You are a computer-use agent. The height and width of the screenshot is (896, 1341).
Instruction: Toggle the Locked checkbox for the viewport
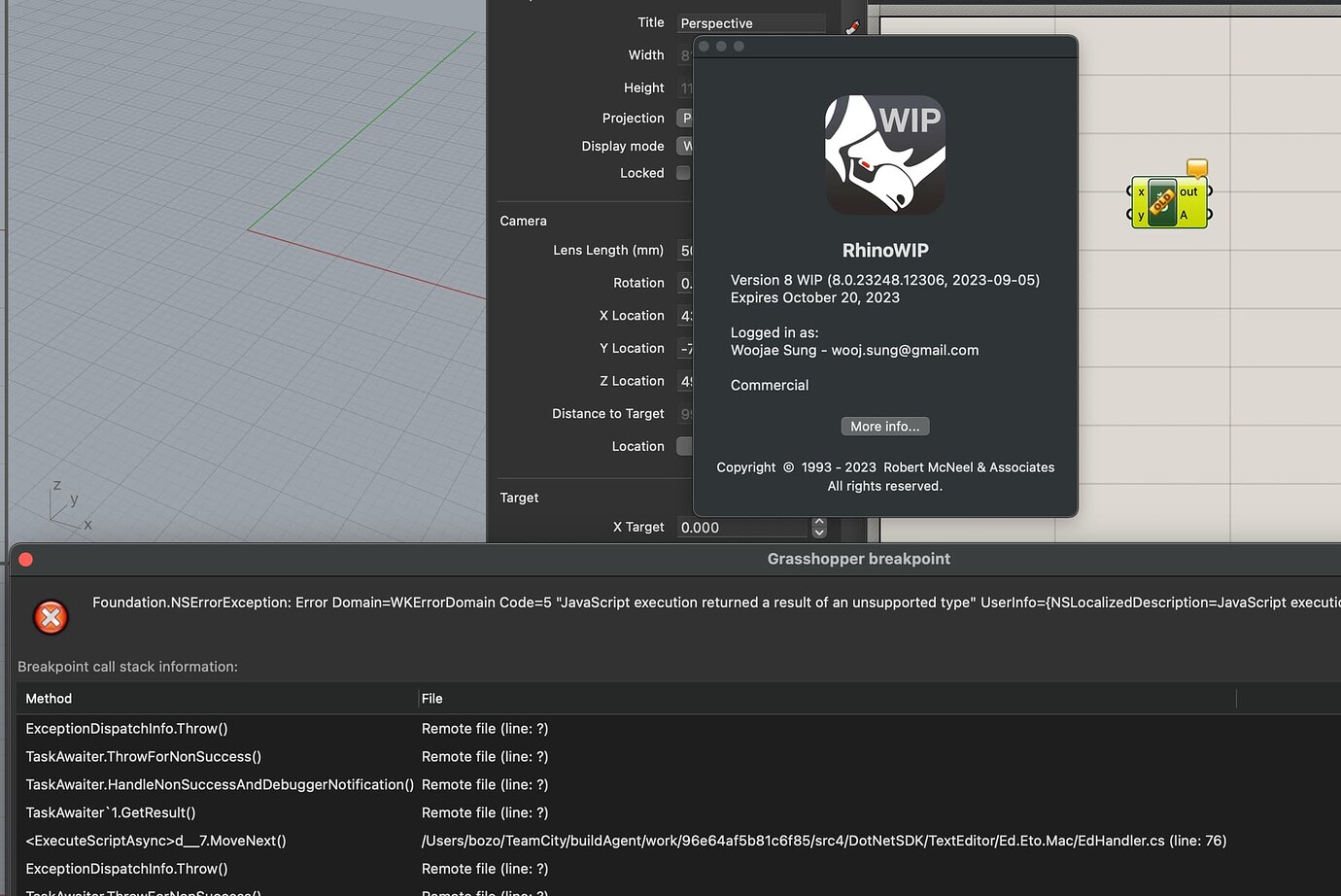click(x=683, y=172)
